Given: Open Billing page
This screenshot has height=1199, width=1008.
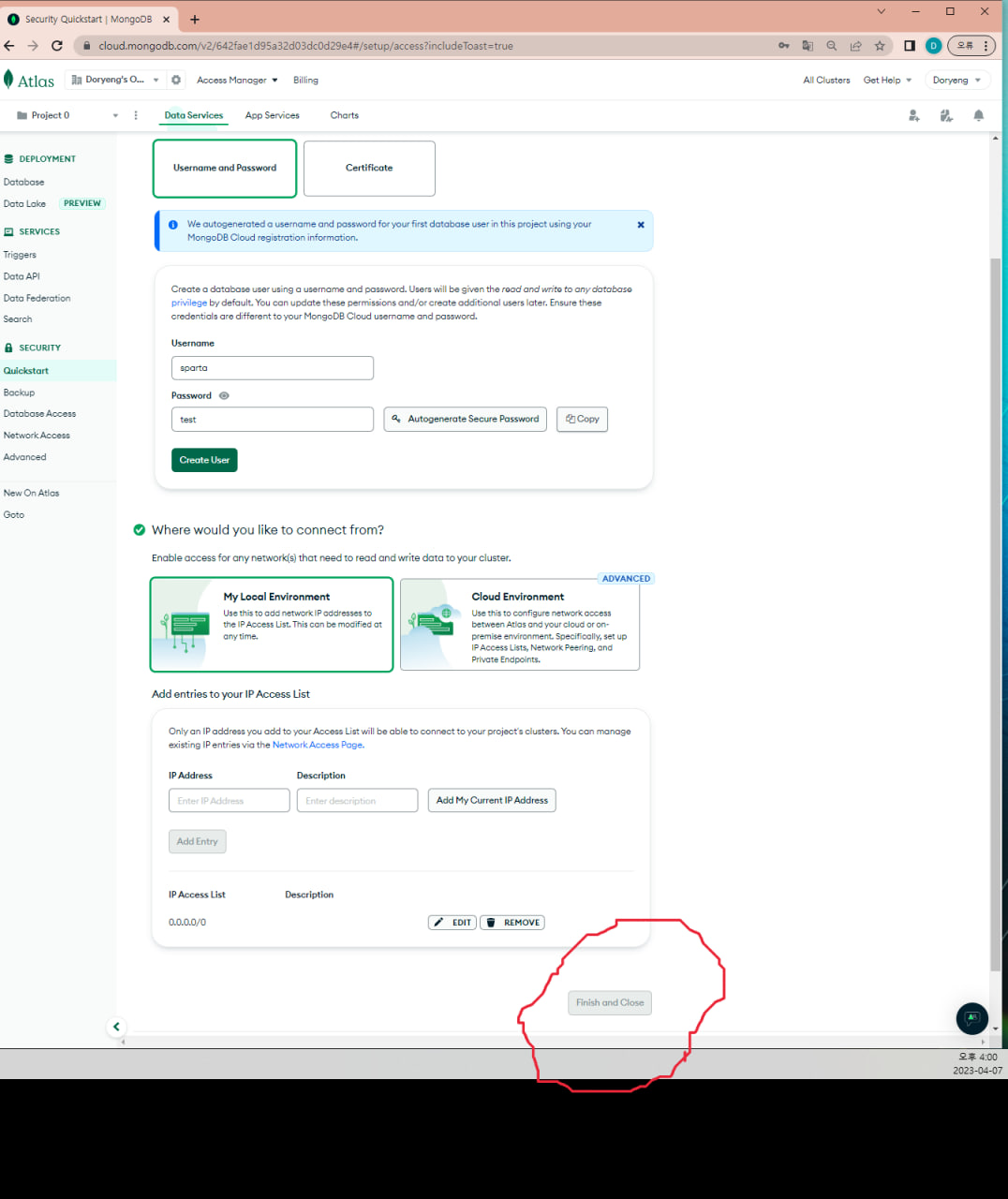Looking at the screenshot, I should coord(305,80).
